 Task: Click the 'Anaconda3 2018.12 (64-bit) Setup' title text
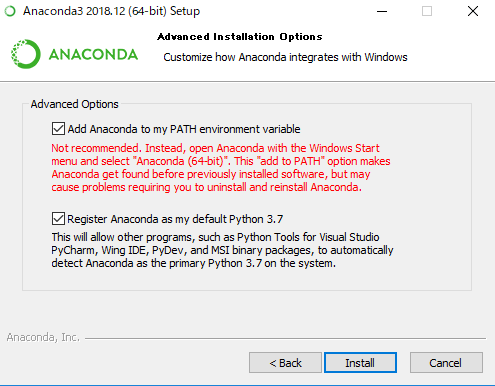coord(111,11)
